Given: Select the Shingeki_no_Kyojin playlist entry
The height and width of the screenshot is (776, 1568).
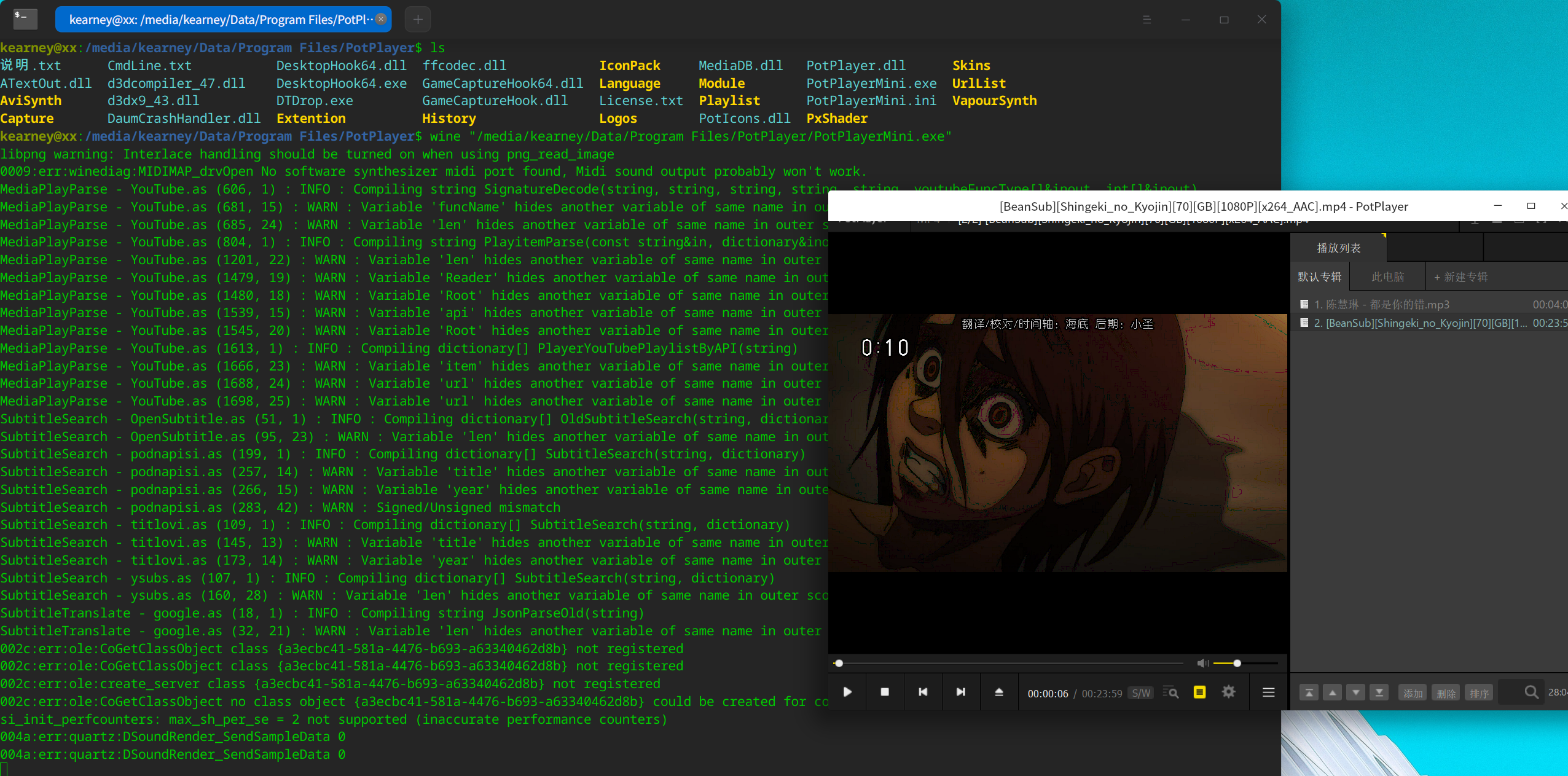Looking at the screenshot, I should (x=1413, y=323).
